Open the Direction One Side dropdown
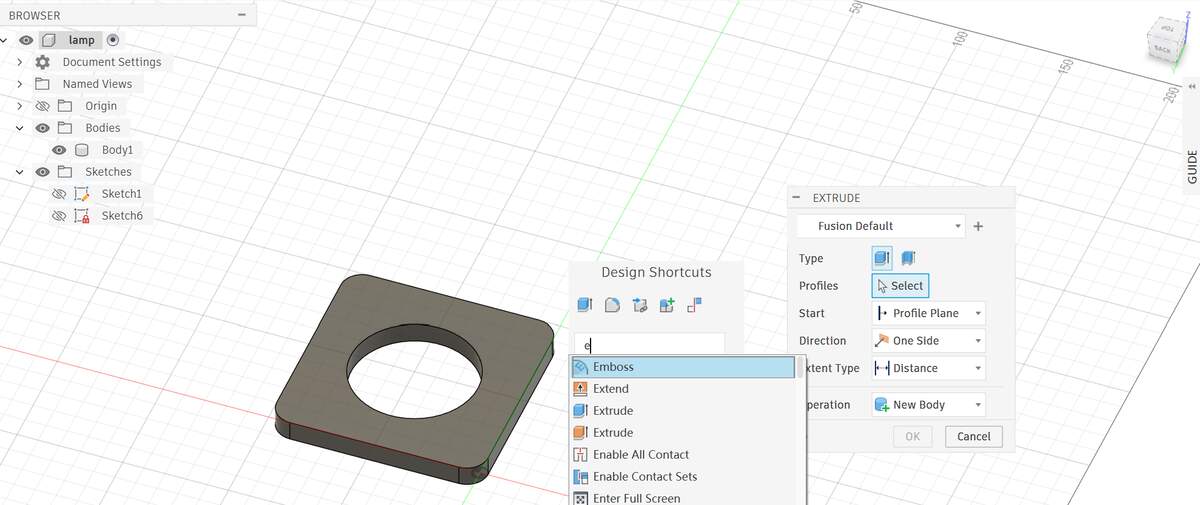This screenshot has width=1200, height=505. (928, 341)
